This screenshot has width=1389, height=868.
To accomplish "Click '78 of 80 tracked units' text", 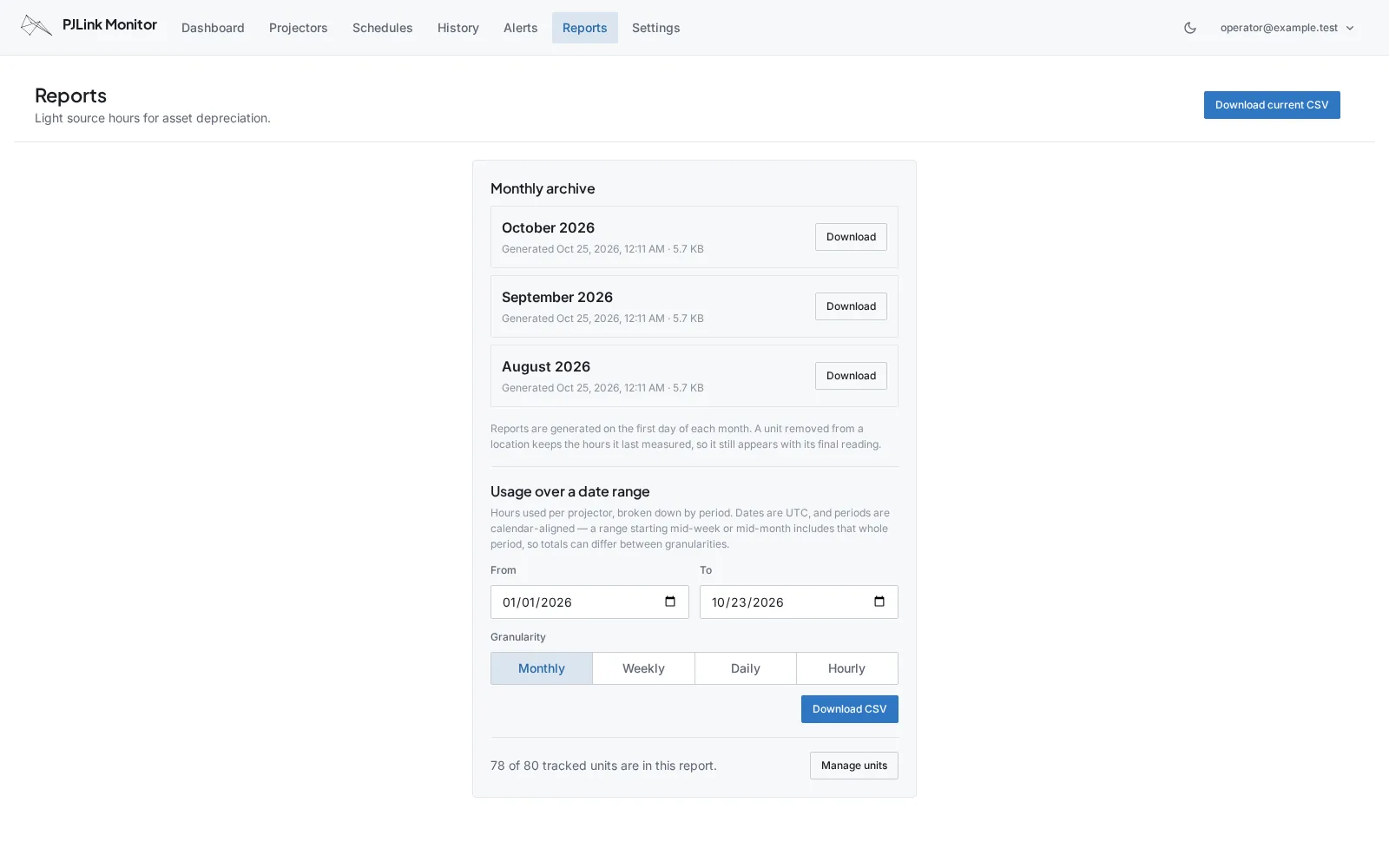I will (x=603, y=766).
